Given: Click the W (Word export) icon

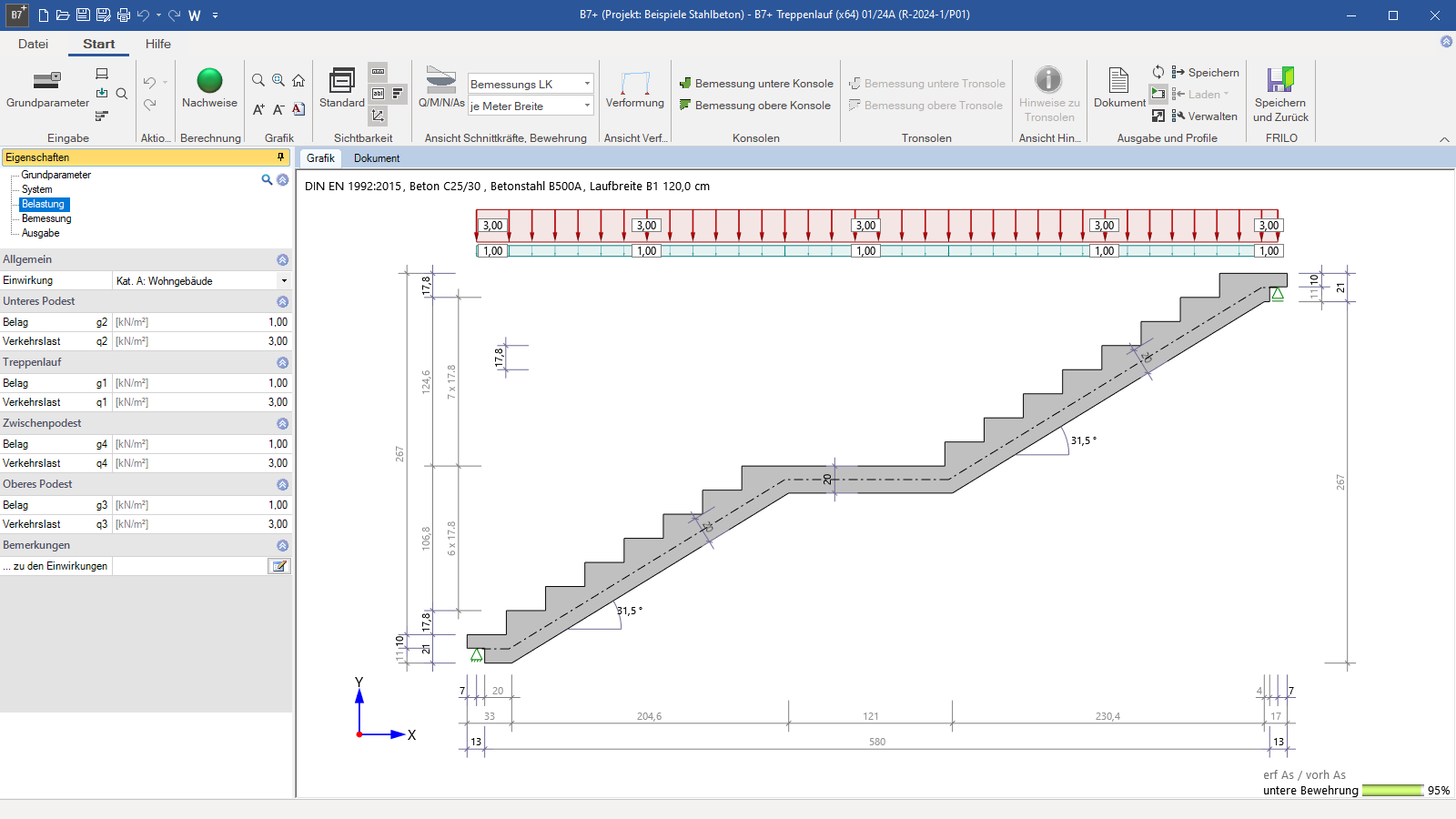Looking at the screenshot, I should tap(195, 15).
